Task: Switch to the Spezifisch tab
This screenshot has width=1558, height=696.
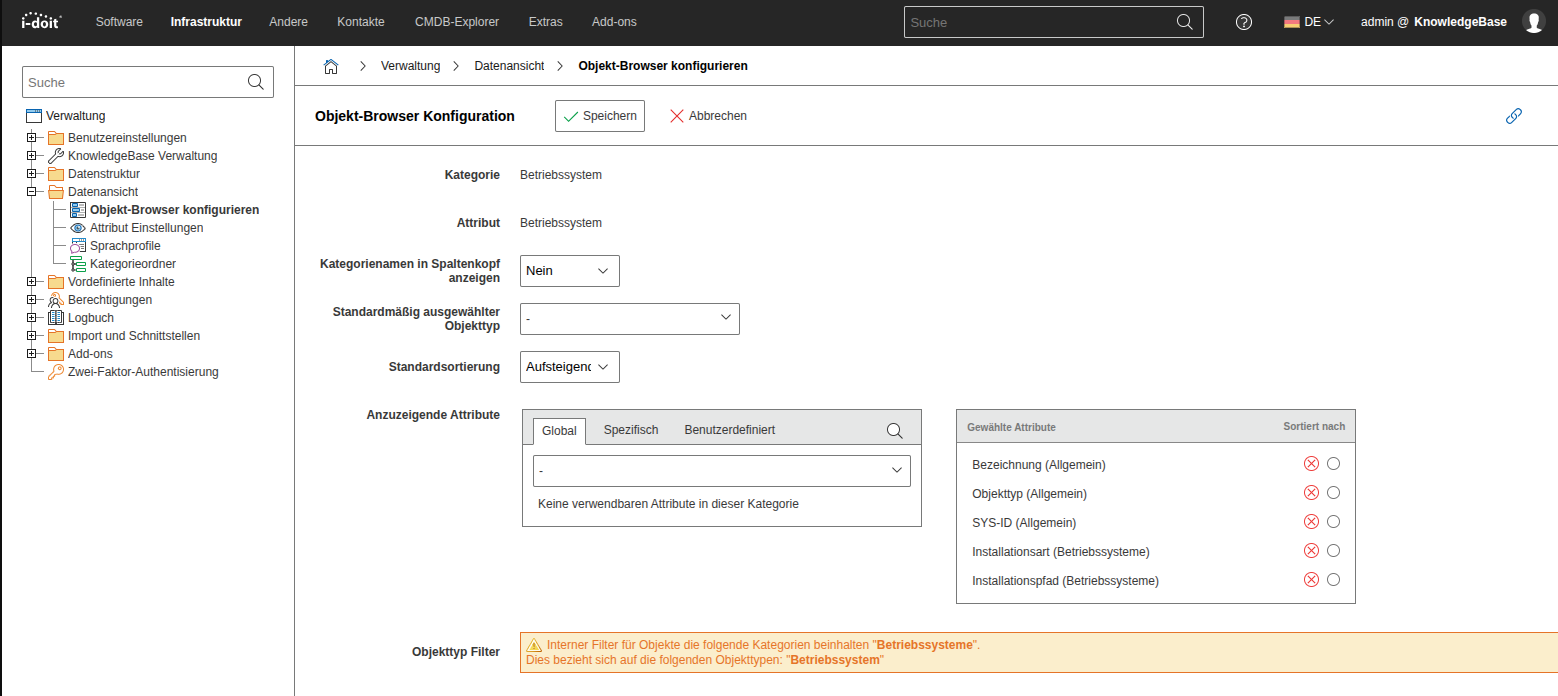Action: pos(631,430)
